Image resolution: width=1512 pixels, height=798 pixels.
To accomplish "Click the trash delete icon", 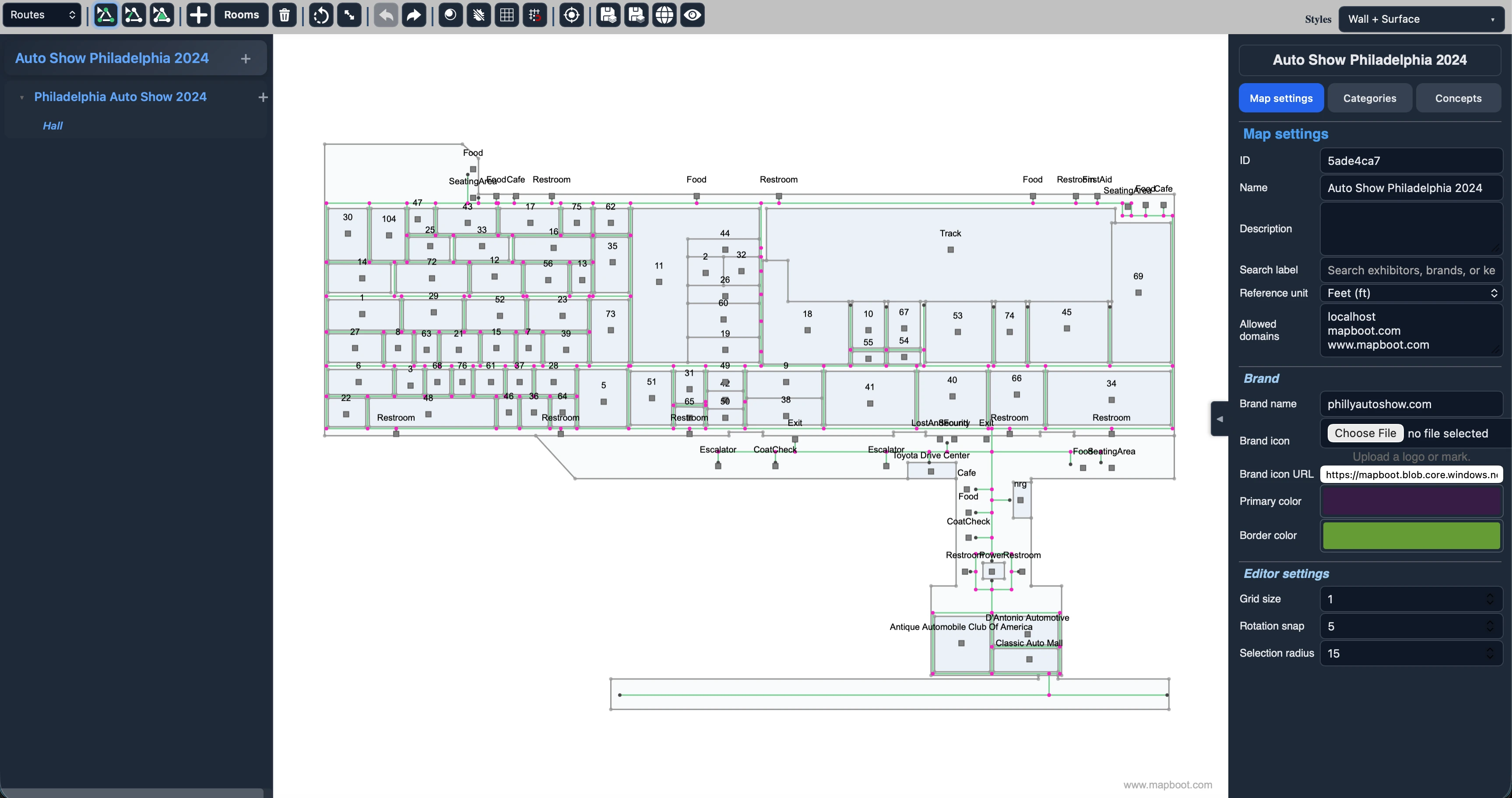I will pyautogui.click(x=285, y=15).
